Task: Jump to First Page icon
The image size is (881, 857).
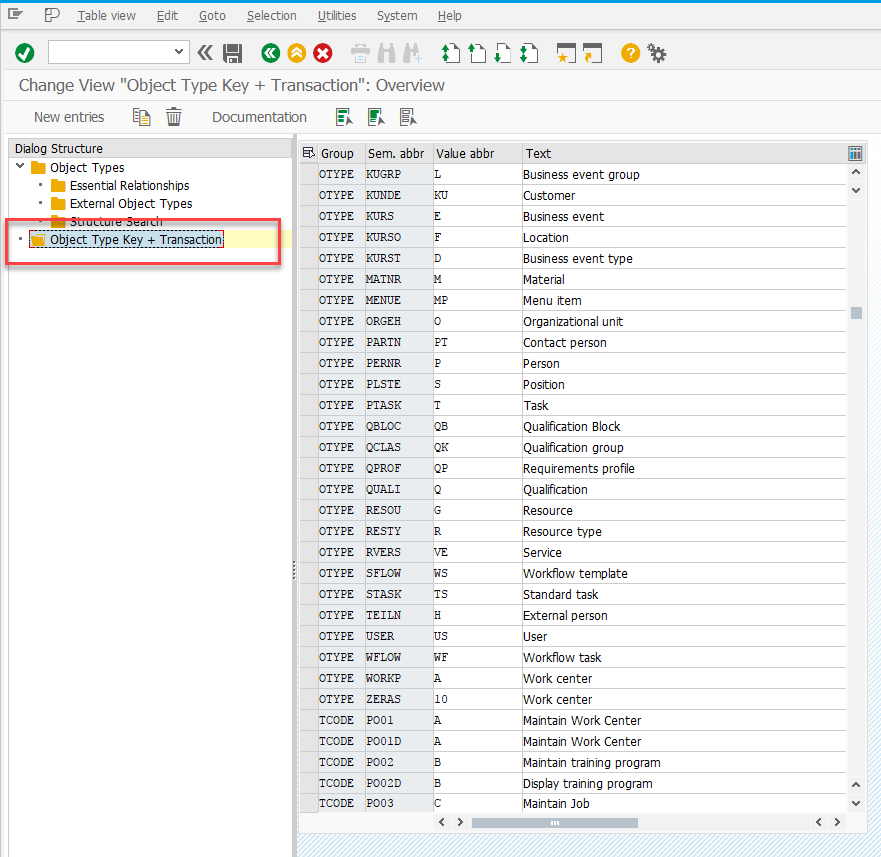Action: [x=451, y=53]
